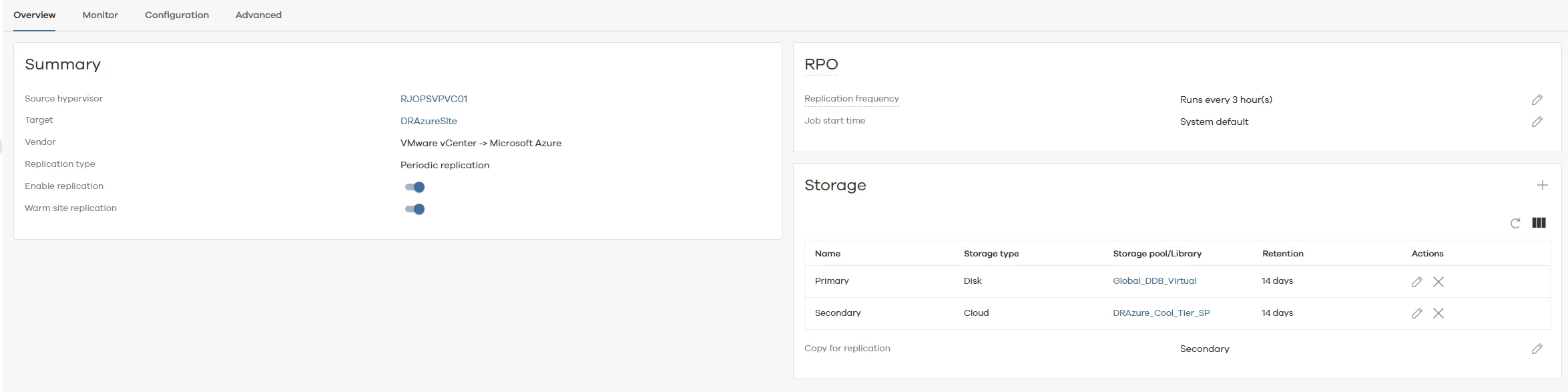Go to the Advanced tab
The width and height of the screenshot is (1568, 392).
click(x=258, y=15)
